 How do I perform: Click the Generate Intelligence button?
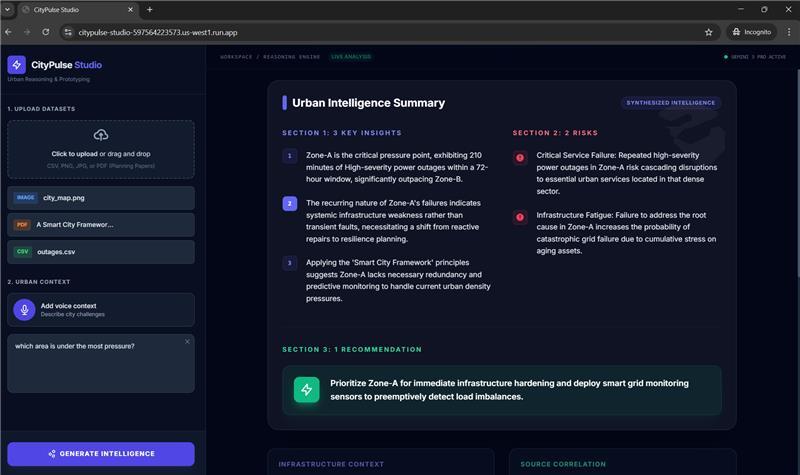click(101, 454)
